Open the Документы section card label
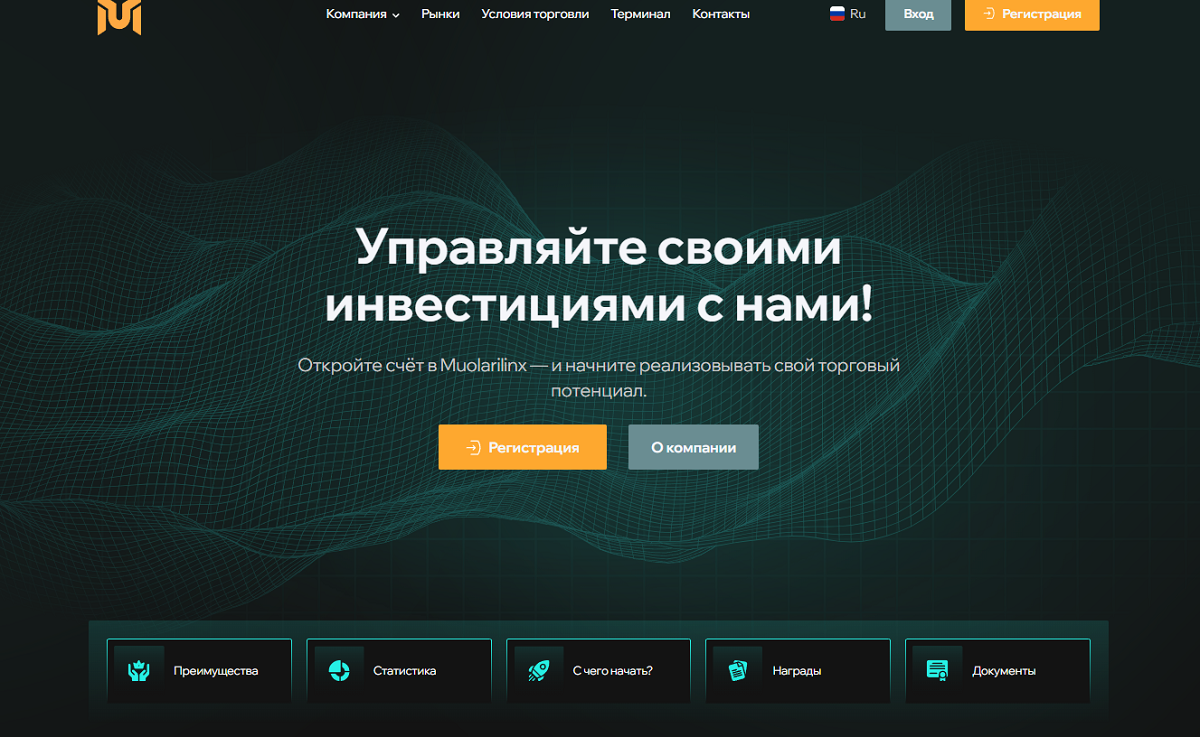The height and width of the screenshot is (737, 1200). coord(1003,671)
